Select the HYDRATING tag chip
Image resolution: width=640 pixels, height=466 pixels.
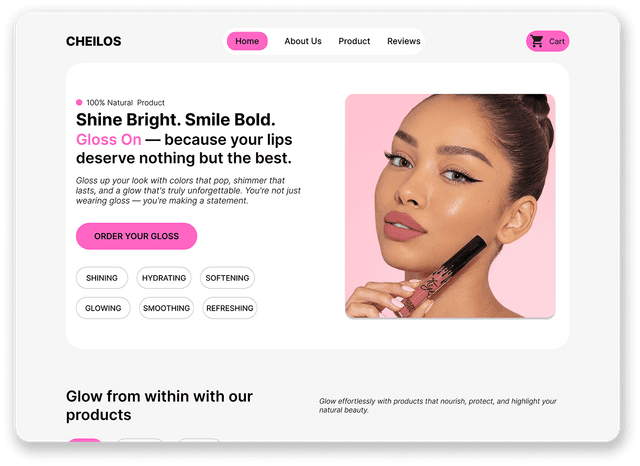pos(164,278)
